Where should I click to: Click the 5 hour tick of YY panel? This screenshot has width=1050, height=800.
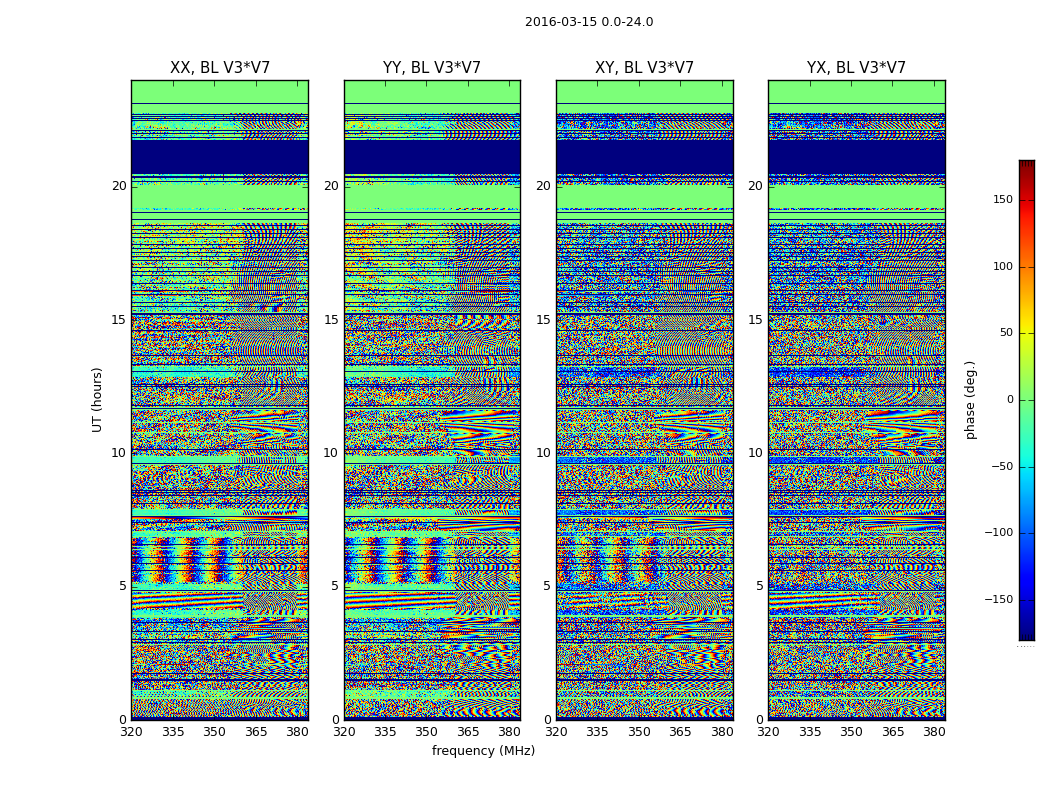coord(335,586)
